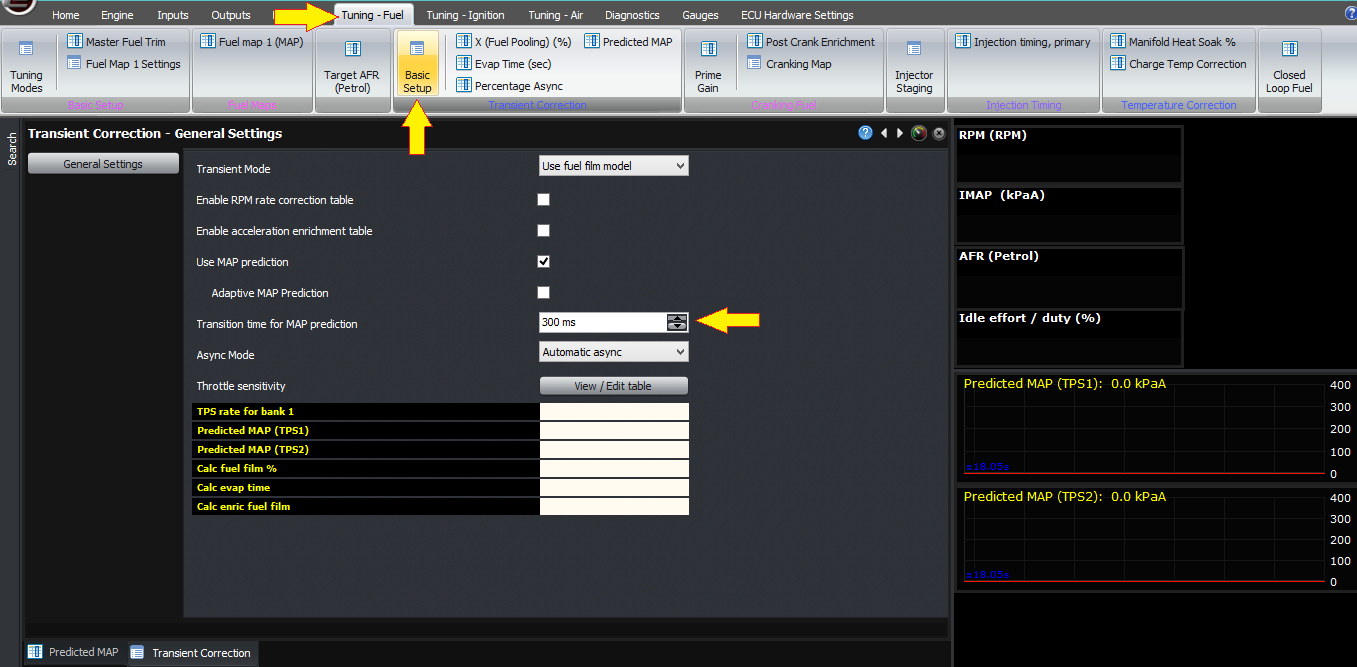Open Evap Time (sec) table
Image resolution: width=1357 pixels, height=667 pixels.
tap(503, 64)
